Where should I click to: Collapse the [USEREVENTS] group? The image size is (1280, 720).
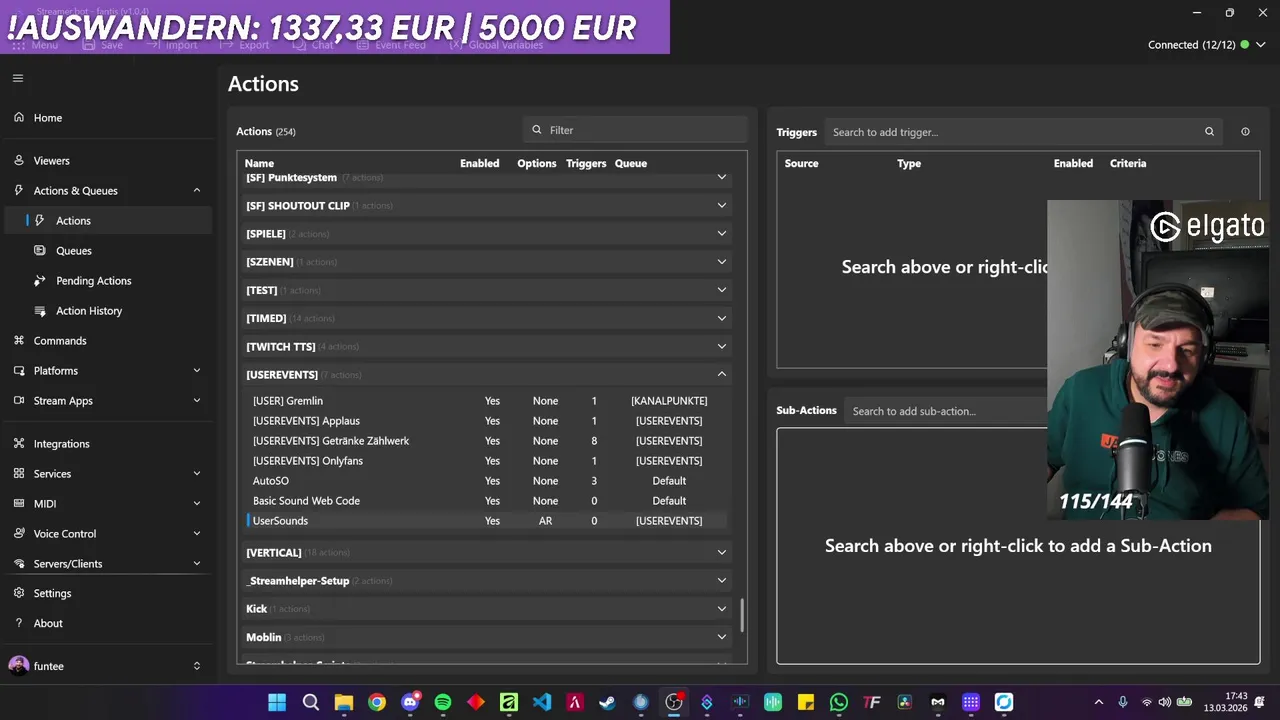tap(721, 374)
